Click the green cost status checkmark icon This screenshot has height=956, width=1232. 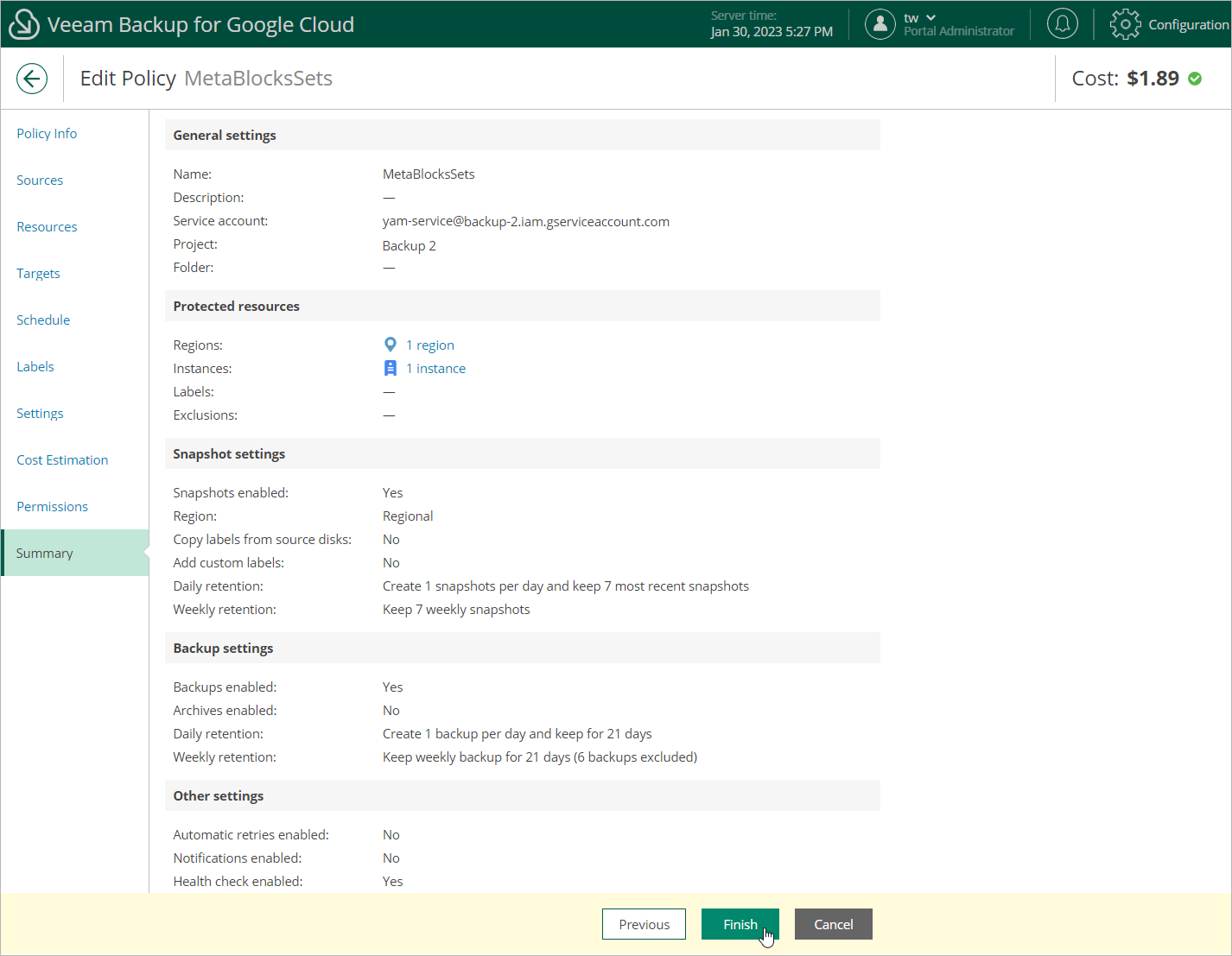pyautogui.click(x=1195, y=79)
